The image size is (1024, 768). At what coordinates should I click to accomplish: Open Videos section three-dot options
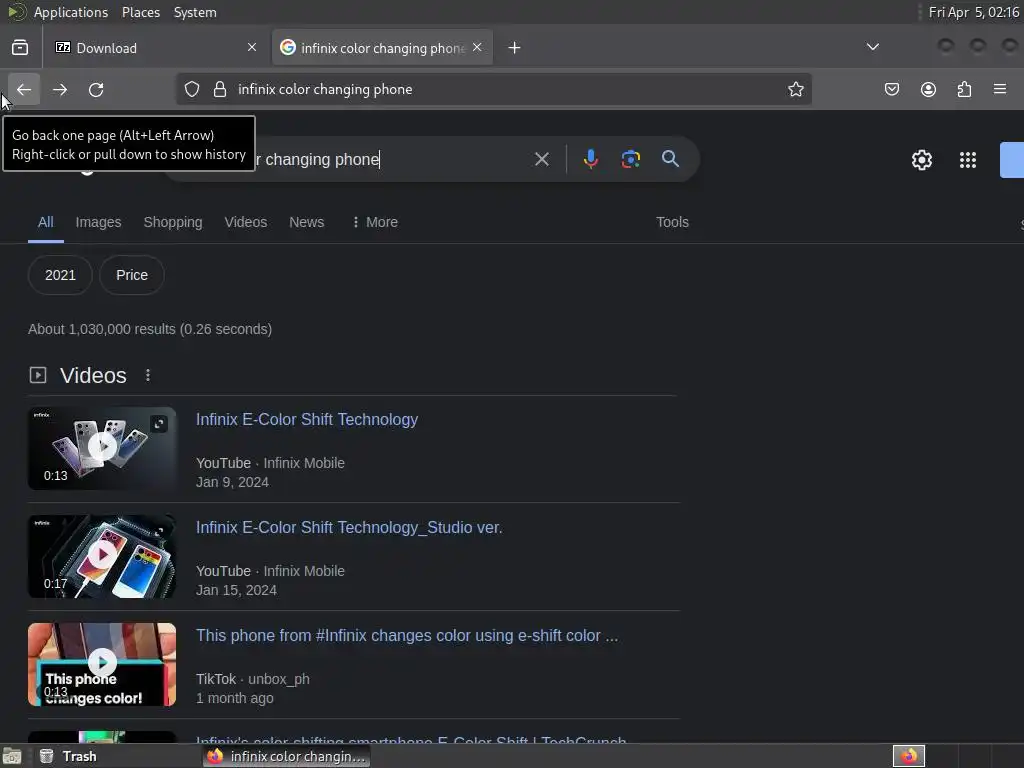coord(148,375)
